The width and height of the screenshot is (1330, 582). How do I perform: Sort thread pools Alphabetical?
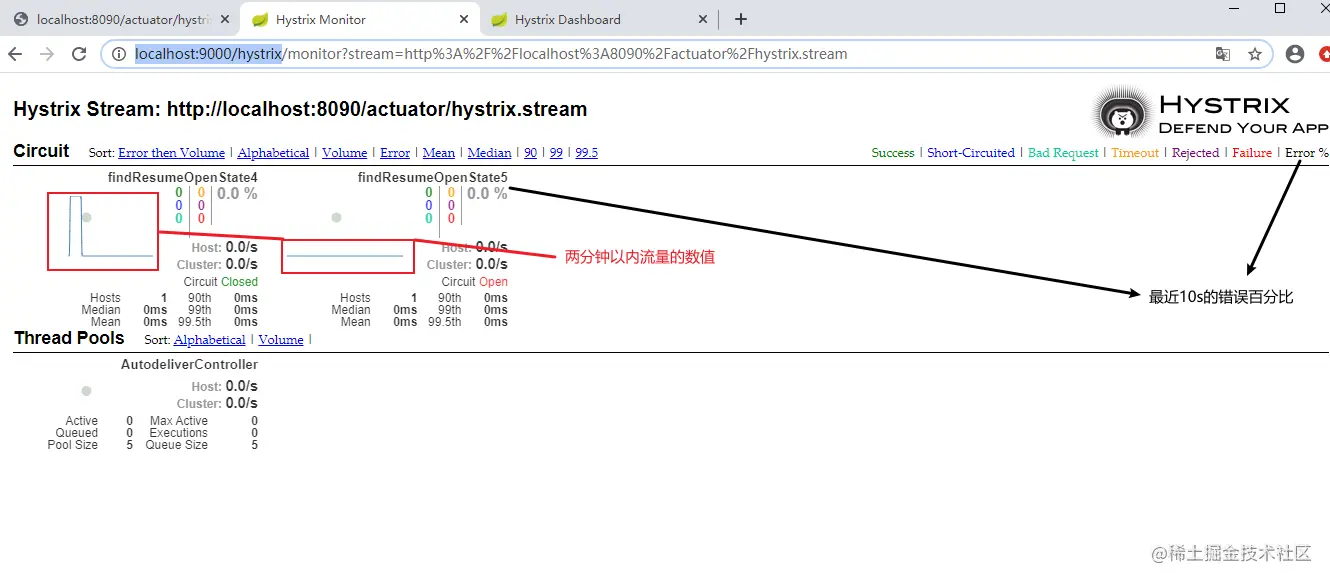point(209,340)
